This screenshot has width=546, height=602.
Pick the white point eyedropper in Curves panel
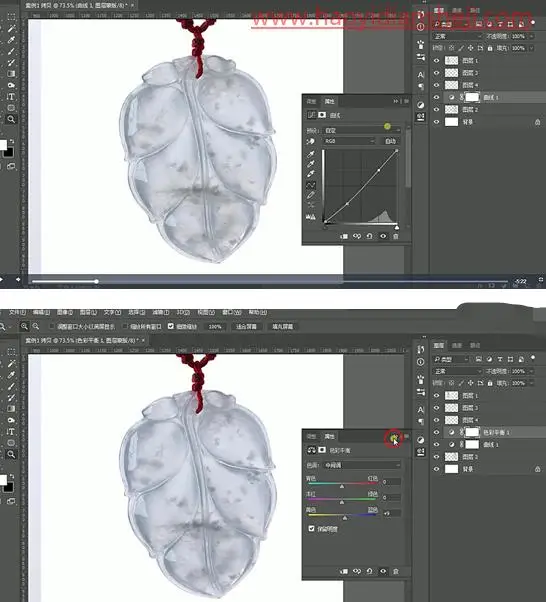[x=311, y=174]
